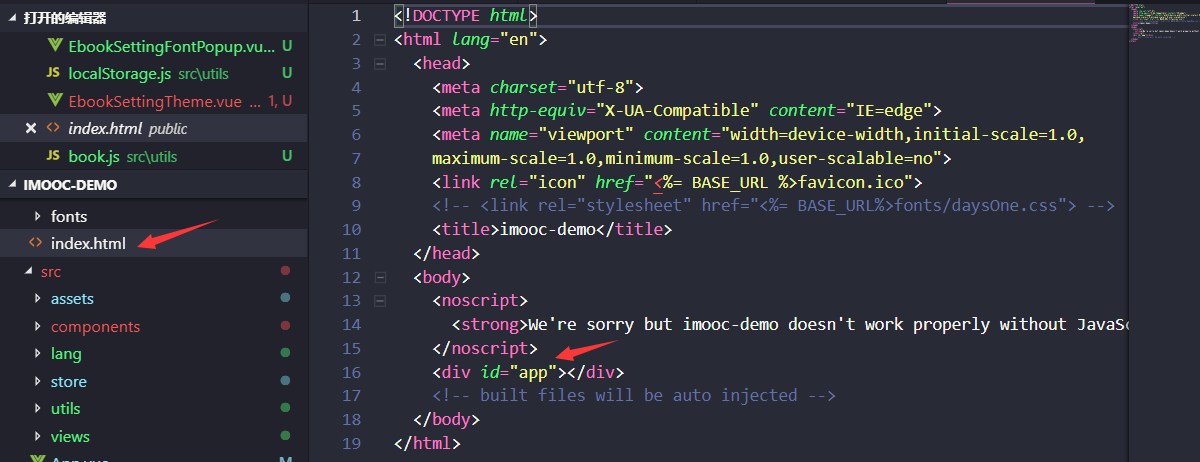Click line number 10 in the gutter

[x=351, y=230]
